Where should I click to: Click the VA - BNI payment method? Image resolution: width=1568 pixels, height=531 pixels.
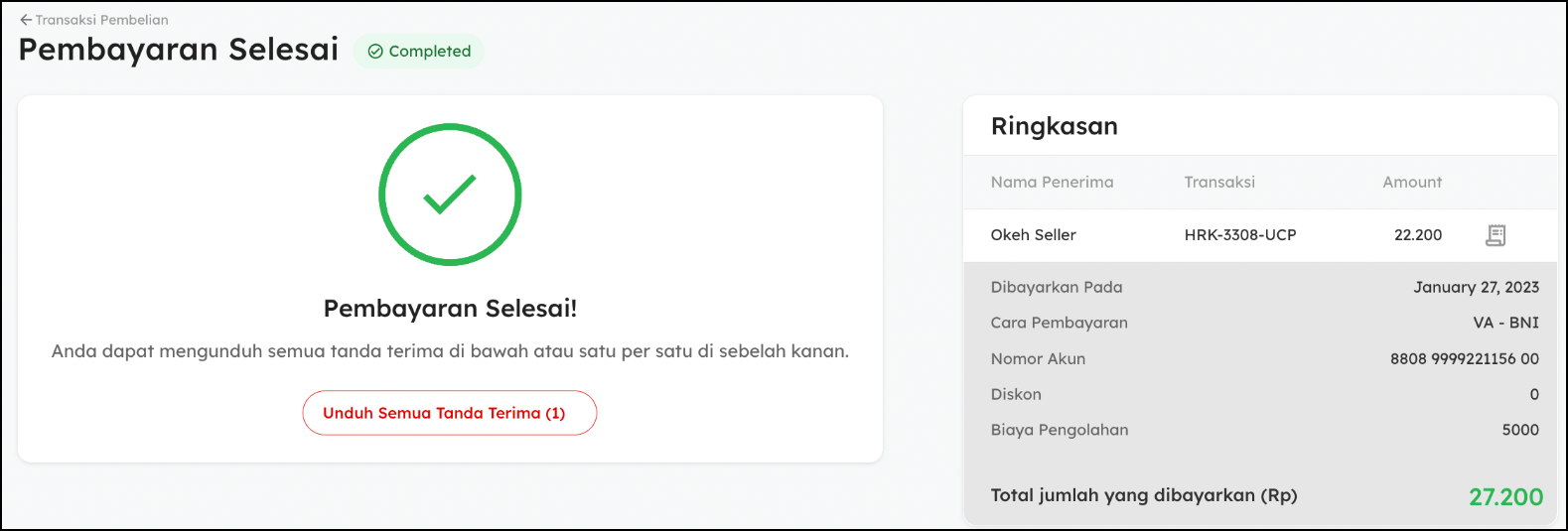pos(1505,323)
